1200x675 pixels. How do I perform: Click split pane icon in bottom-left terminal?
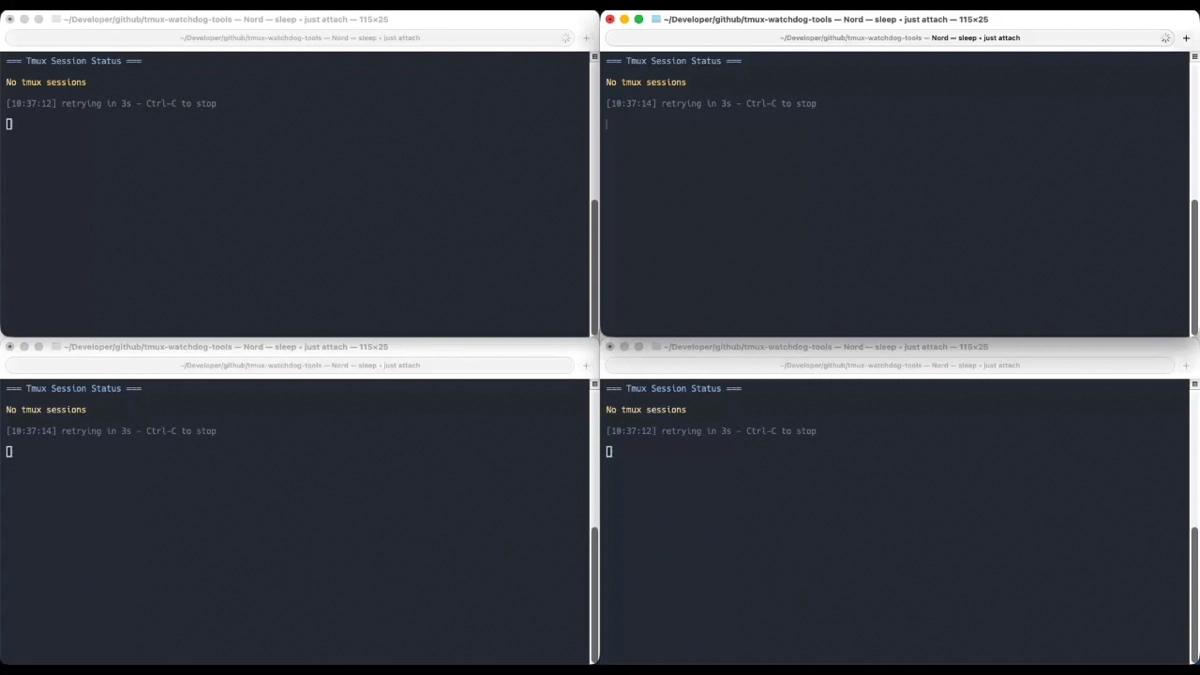(595, 384)
